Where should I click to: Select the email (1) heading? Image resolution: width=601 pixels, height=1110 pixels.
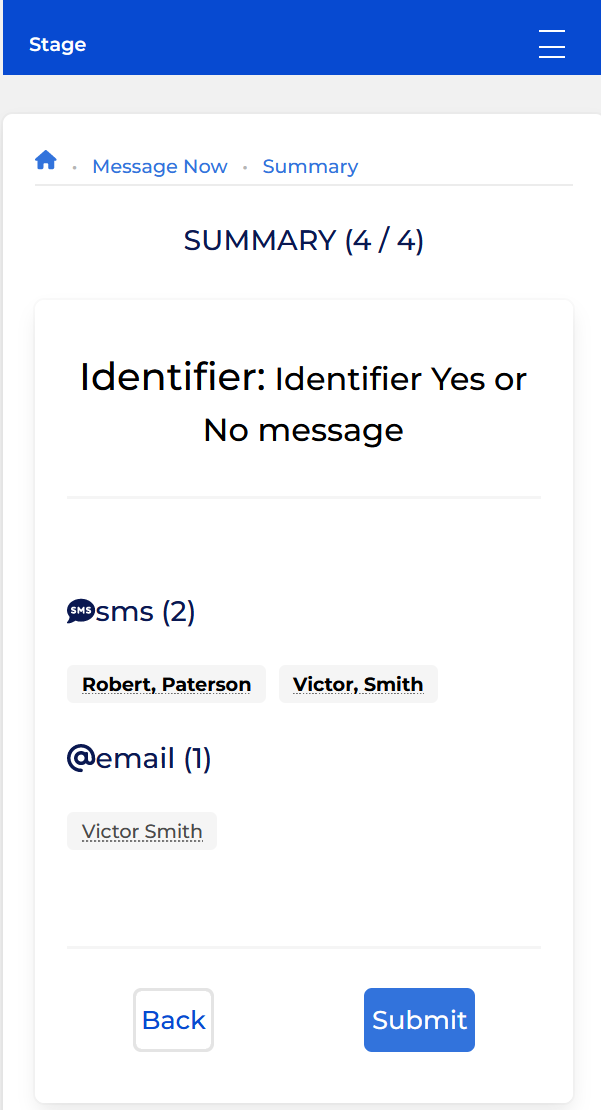[x=154, y=758]
